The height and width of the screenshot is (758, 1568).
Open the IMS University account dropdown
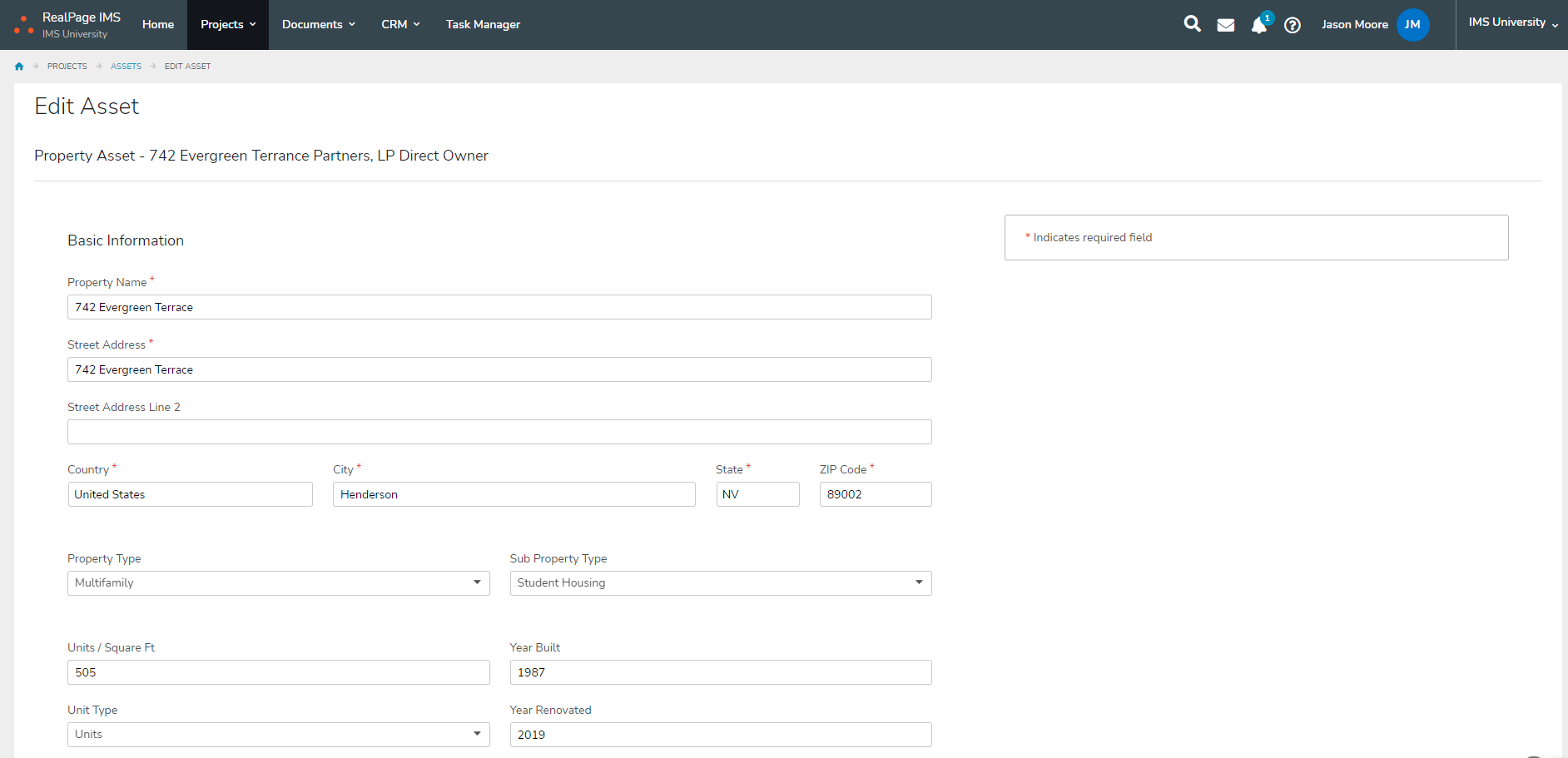pyautogui.click(x=1512, y=23)
